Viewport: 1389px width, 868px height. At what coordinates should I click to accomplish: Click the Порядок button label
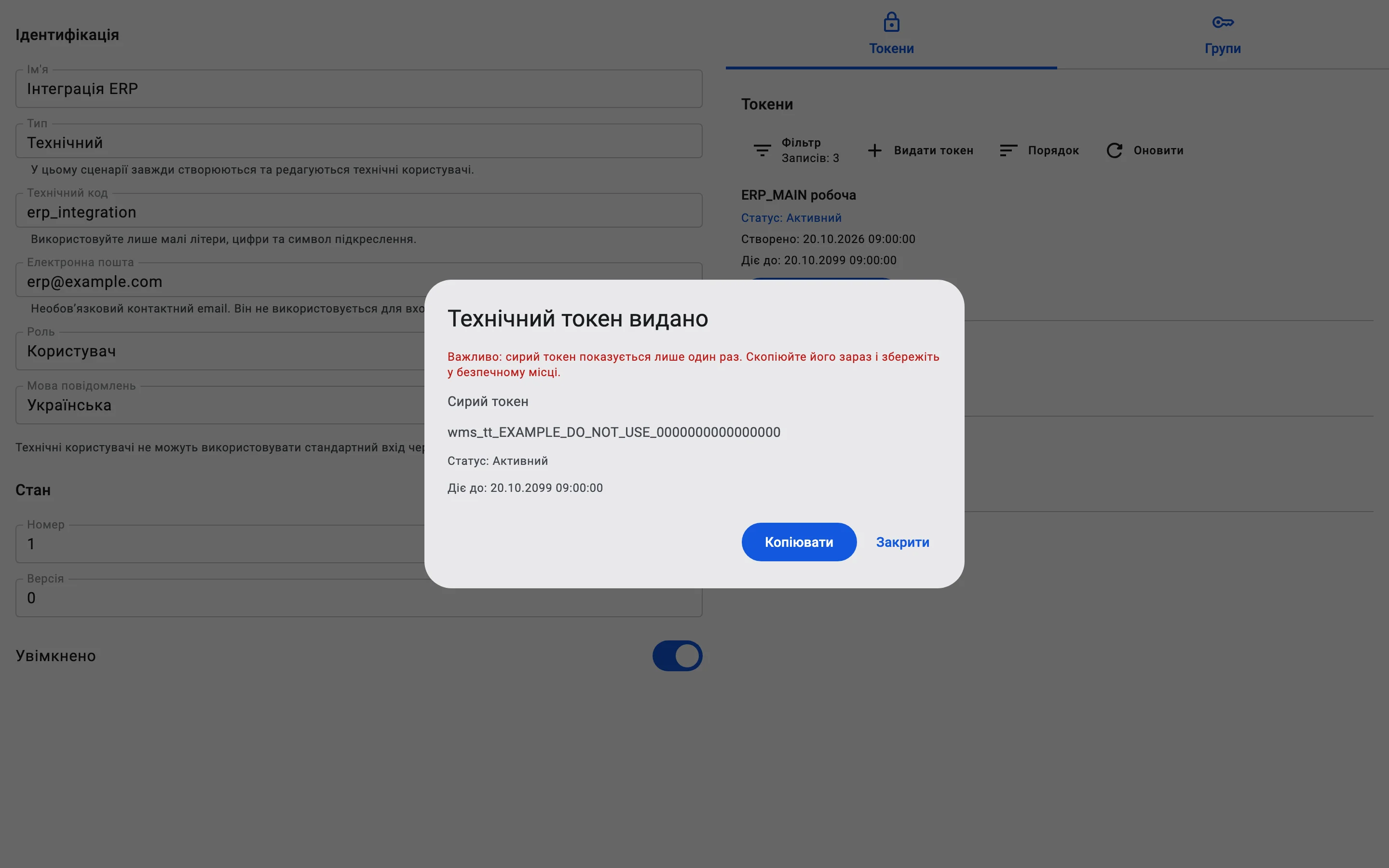[x=1053, y=150]
